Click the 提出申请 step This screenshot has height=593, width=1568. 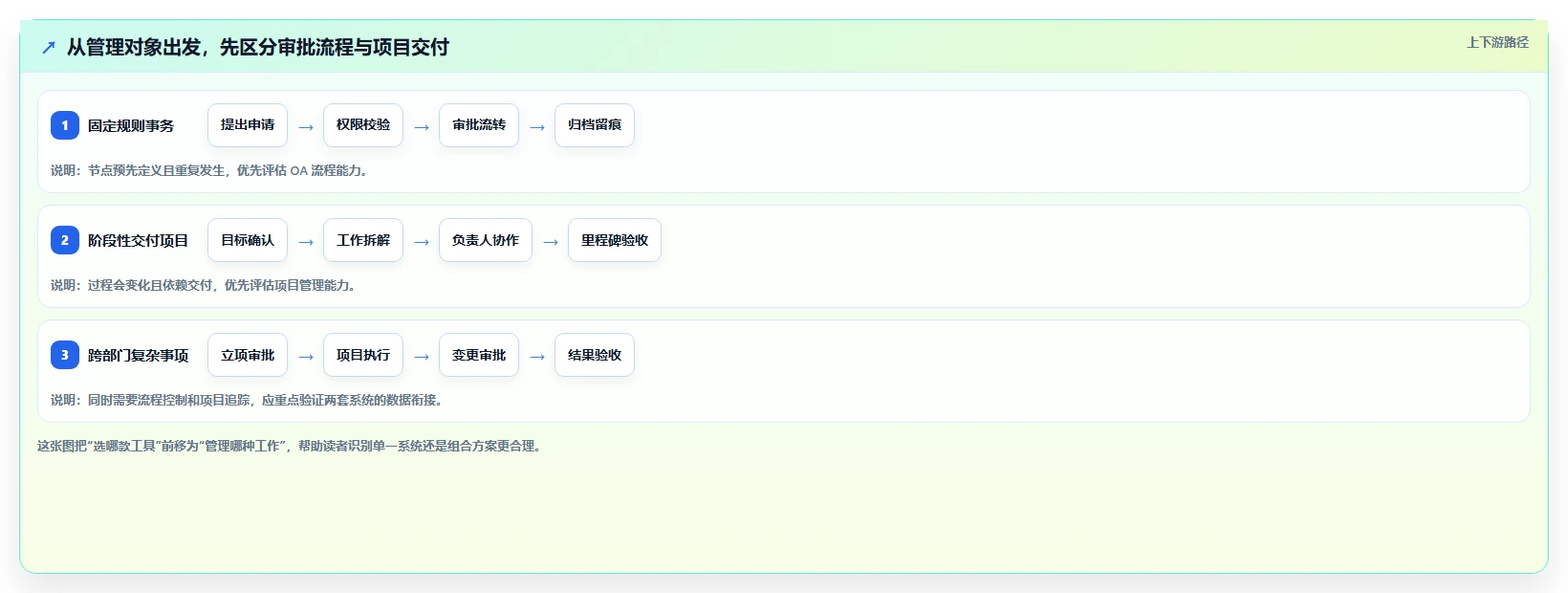click(x=248, y=125)
